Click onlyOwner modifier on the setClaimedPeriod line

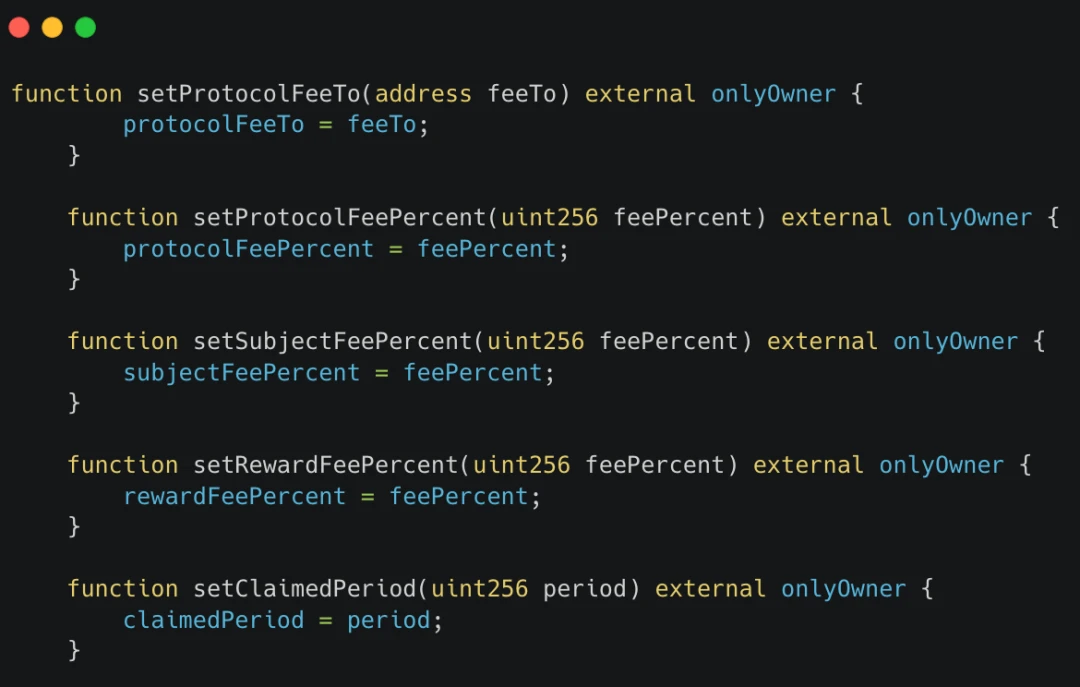[843, 589]
